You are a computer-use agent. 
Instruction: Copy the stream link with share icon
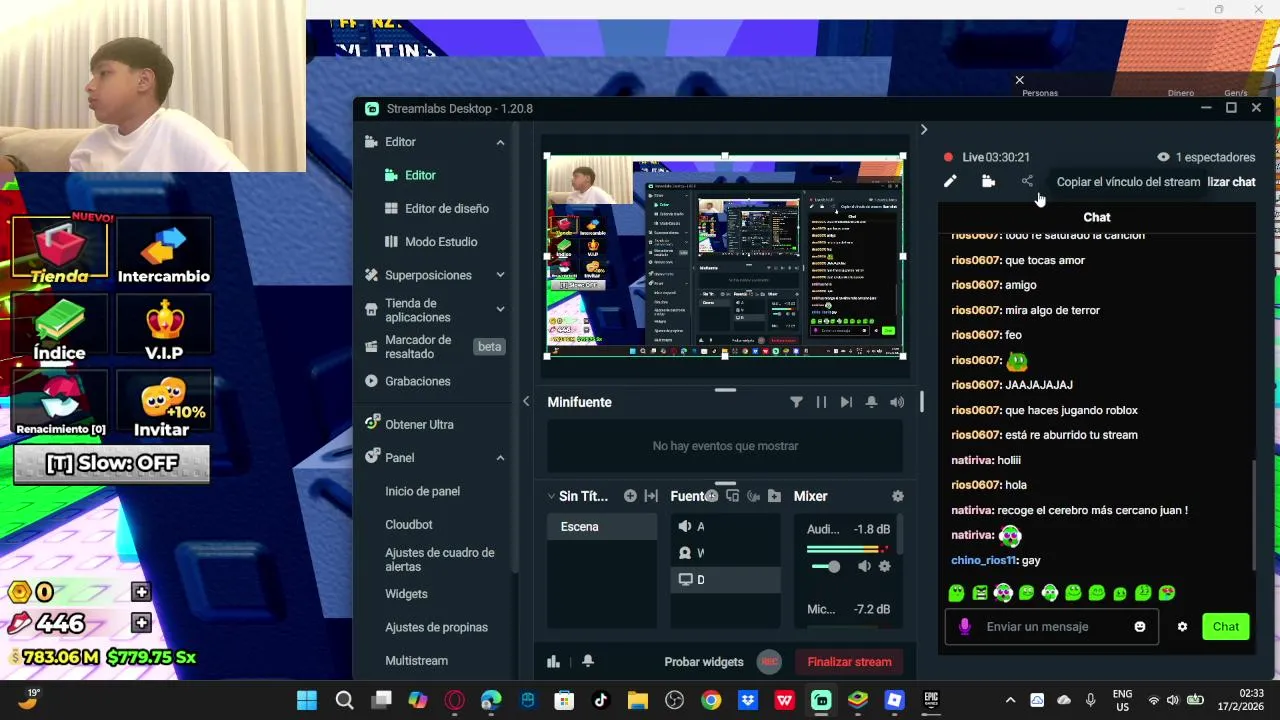pos(1027,182)
